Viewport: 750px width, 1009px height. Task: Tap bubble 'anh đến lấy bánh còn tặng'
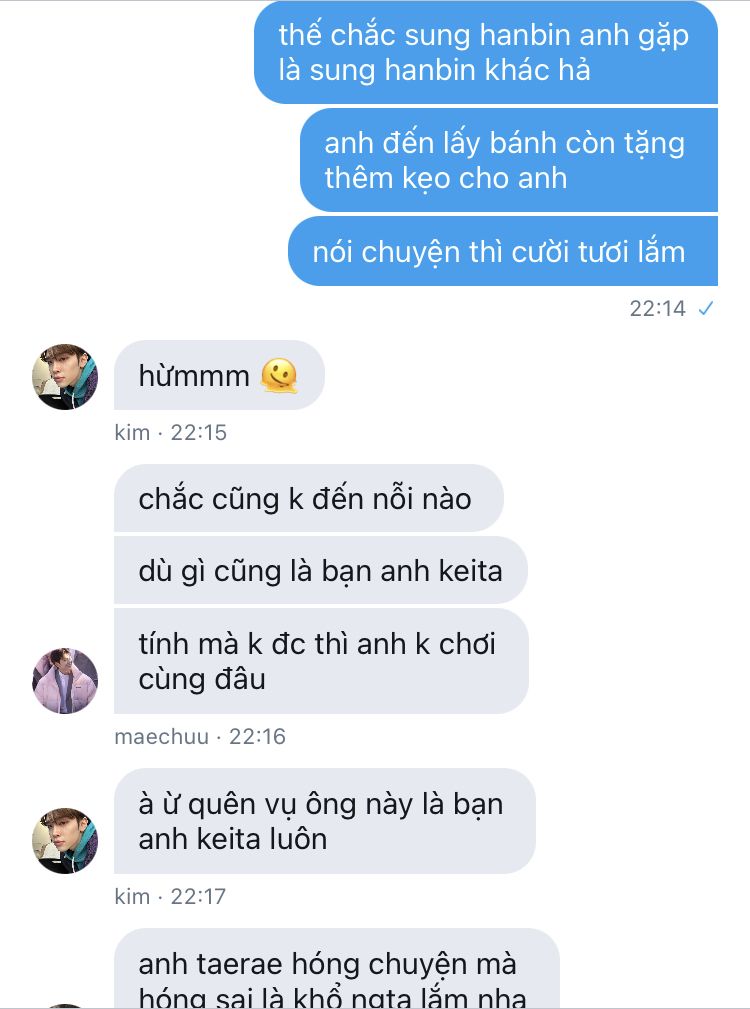pos(509,160)
